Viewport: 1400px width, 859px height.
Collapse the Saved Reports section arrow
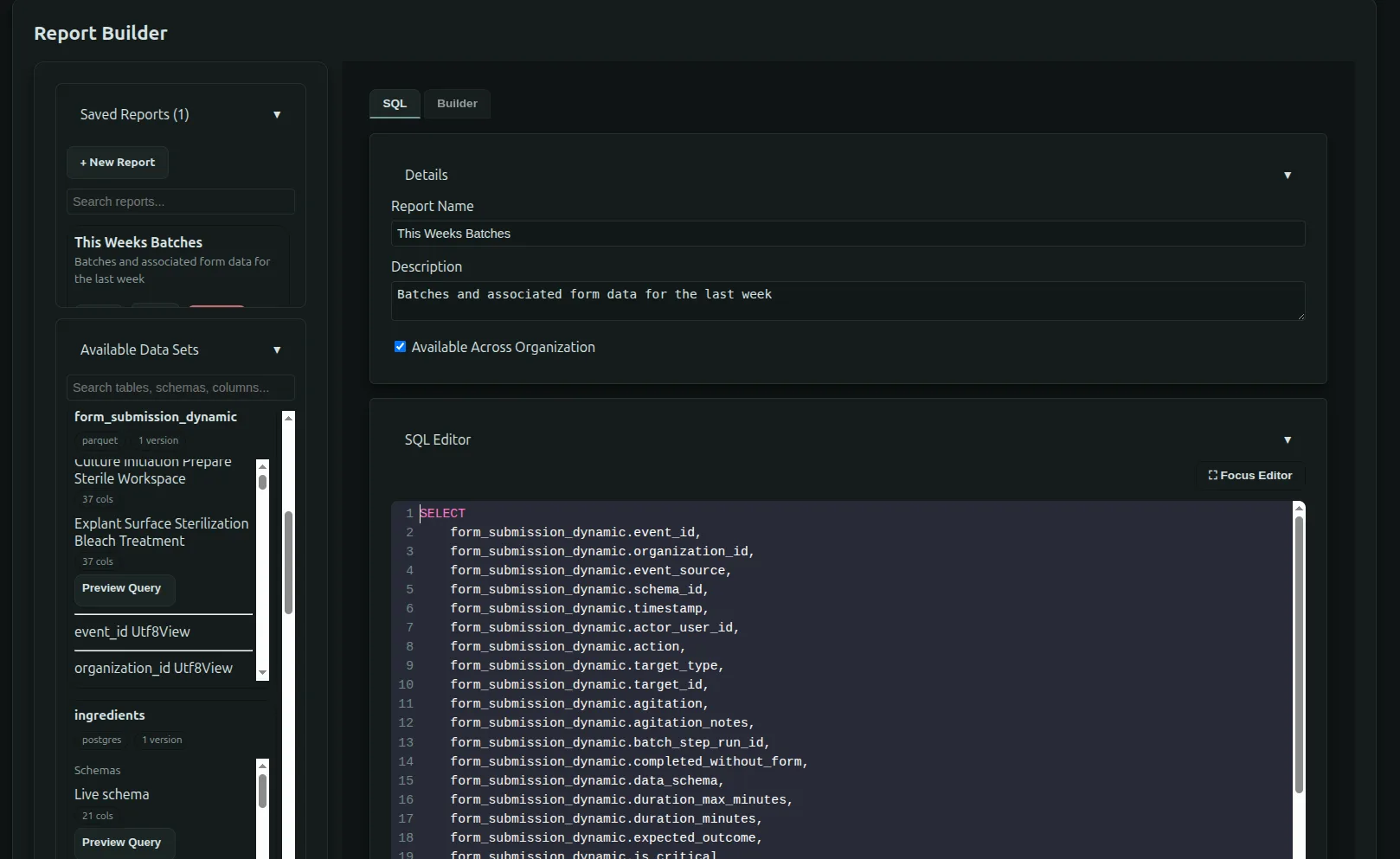coord(277,115)
